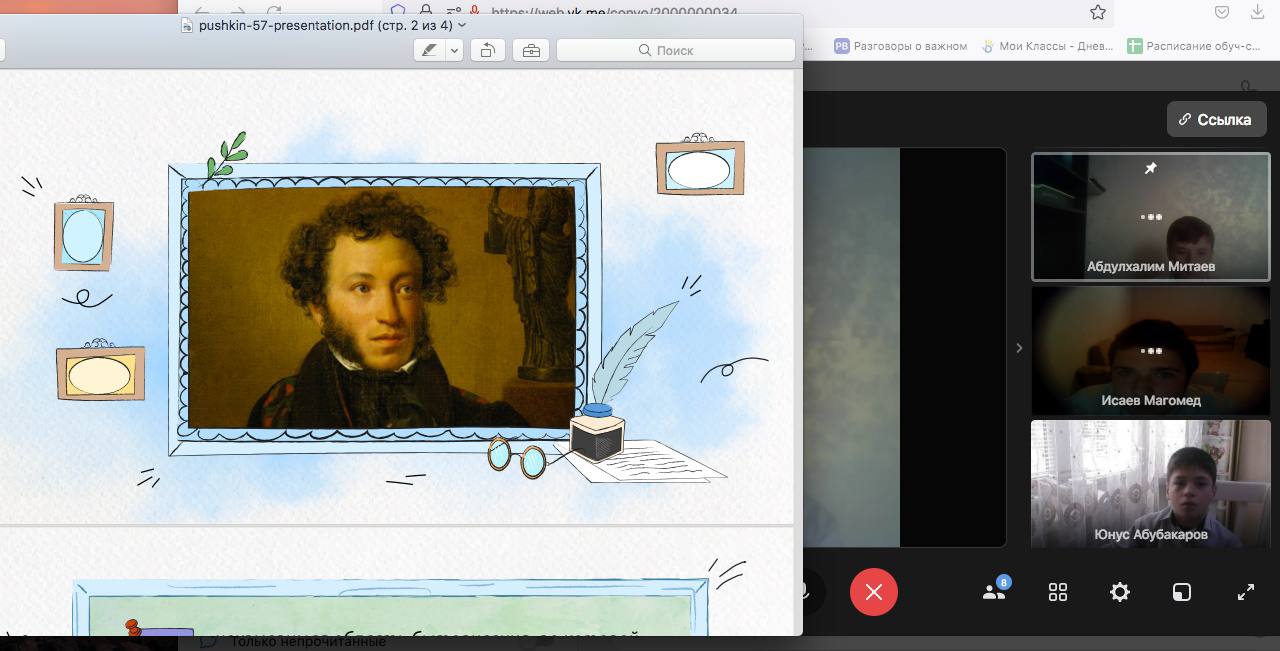Enable picture-in-picture mini window
1280x651 pixels.
(1181, 592)
